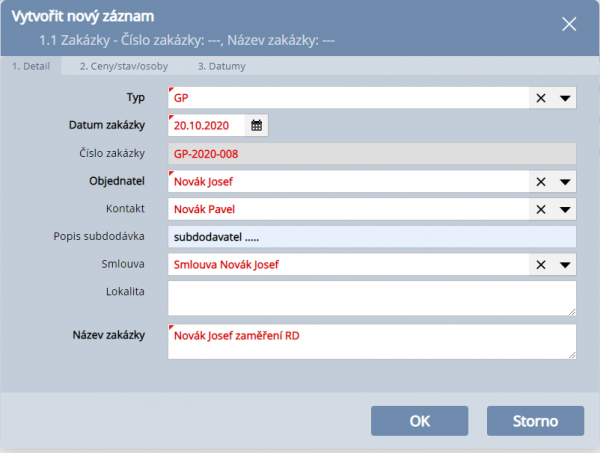600x453 pixels.
Task: Clear the Kontakt selection
Action: (541, 210)
